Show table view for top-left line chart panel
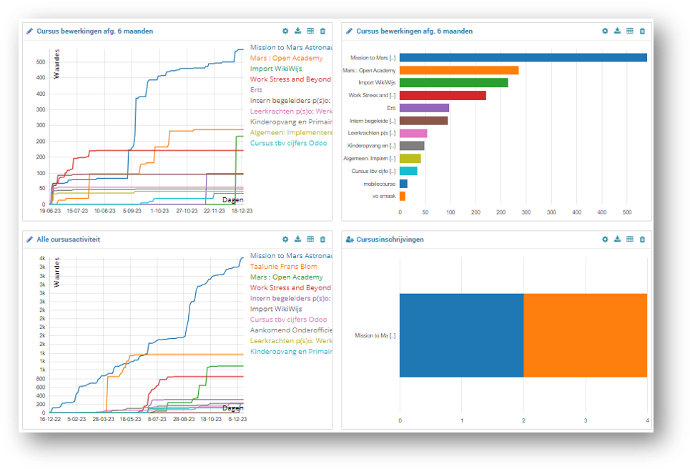 tap(310, 31)
